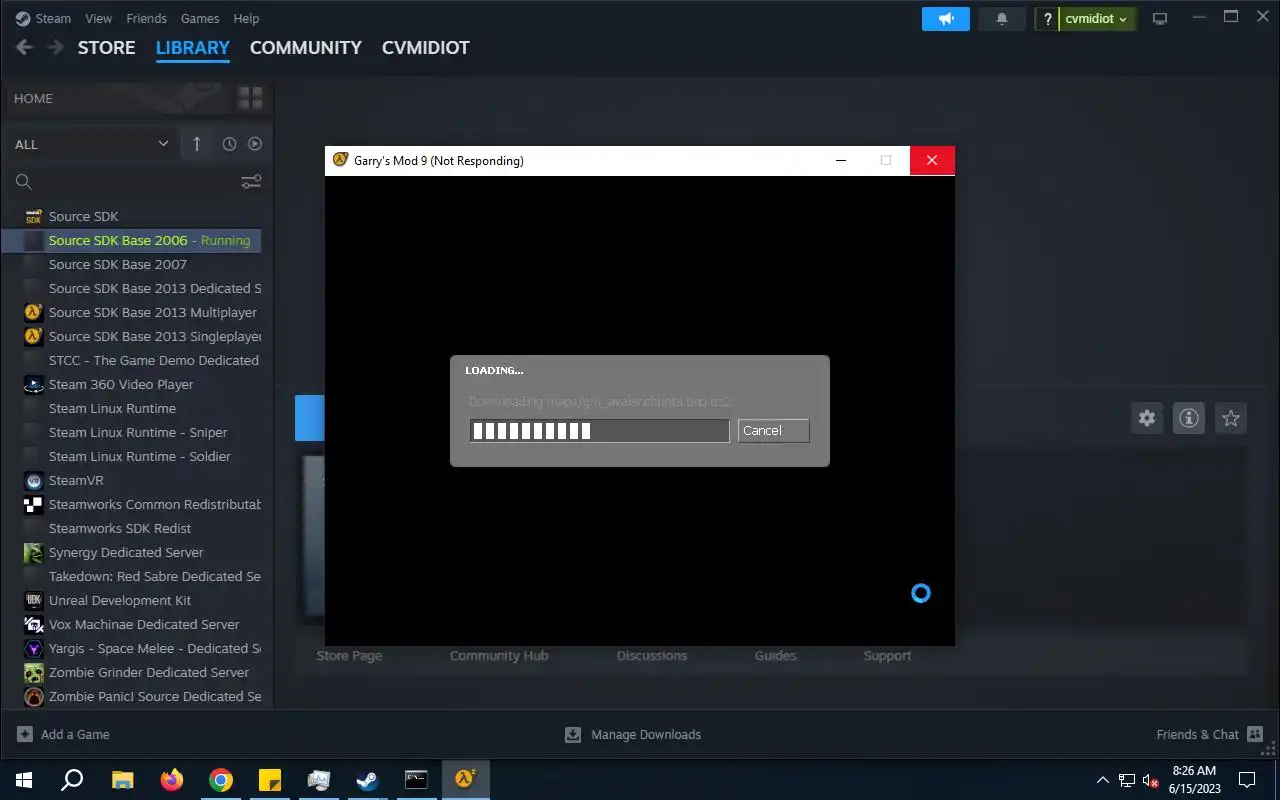Open game info icon

[x=1189, y=418]
